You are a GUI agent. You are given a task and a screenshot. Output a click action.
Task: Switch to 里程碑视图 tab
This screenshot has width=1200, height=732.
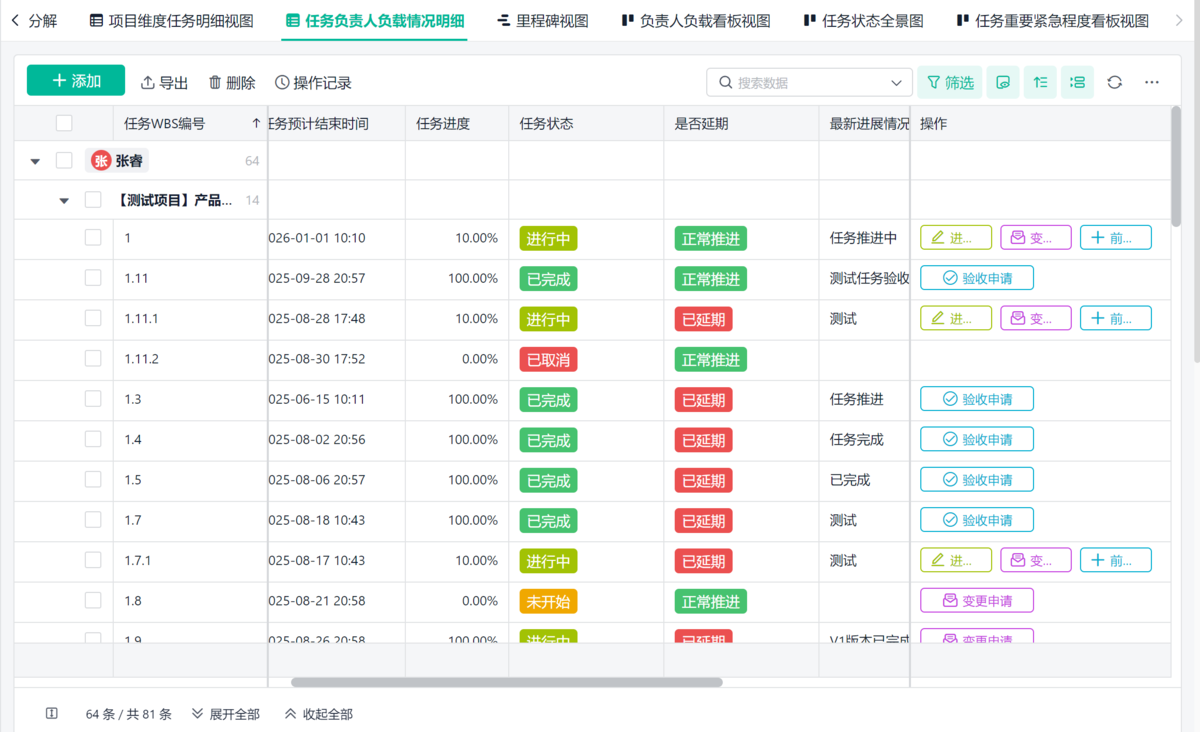(543, 21)
